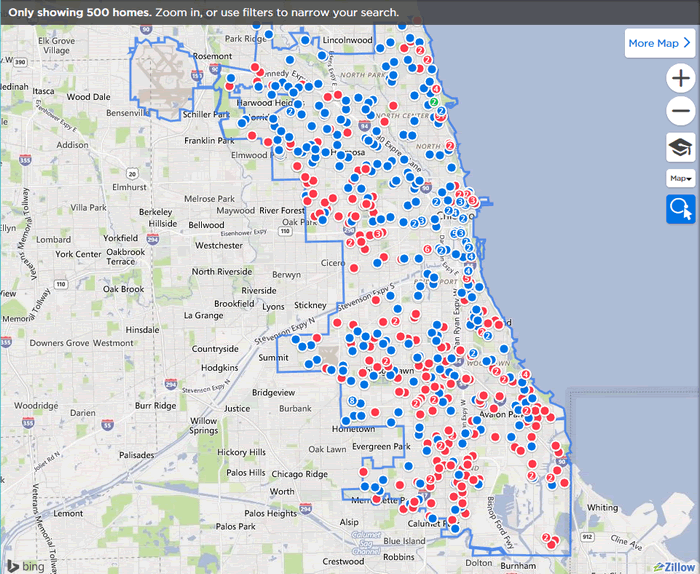700x574 pixels.
Task: Toggle the schools graduation cap layer
Action: pyautogui.click(x=680, y=147)
